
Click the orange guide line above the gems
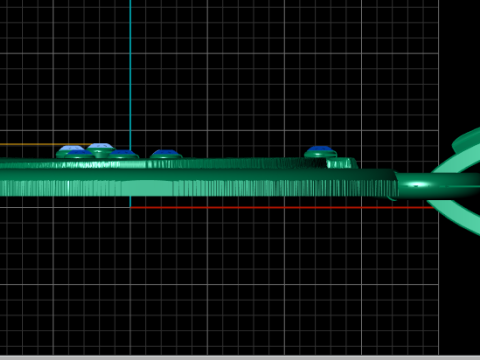(x=45, y=144)
